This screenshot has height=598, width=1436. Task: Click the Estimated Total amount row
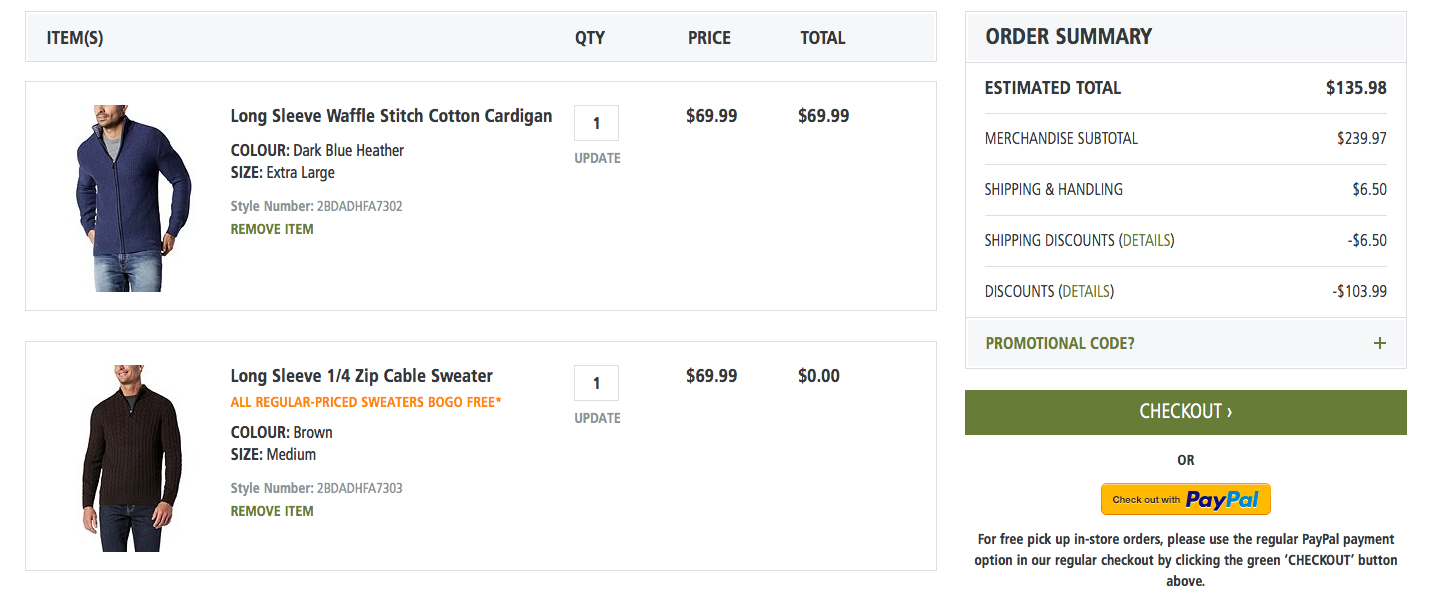click(x=1186, y=88)
